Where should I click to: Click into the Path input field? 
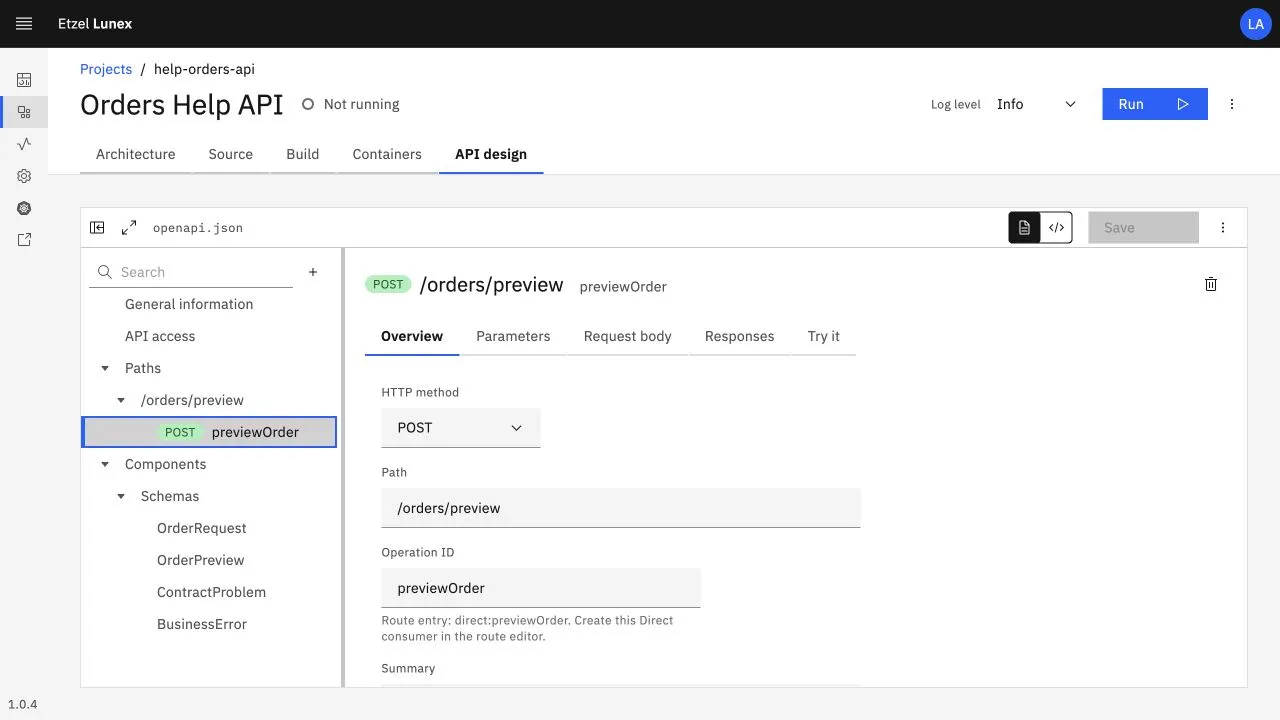621,508
